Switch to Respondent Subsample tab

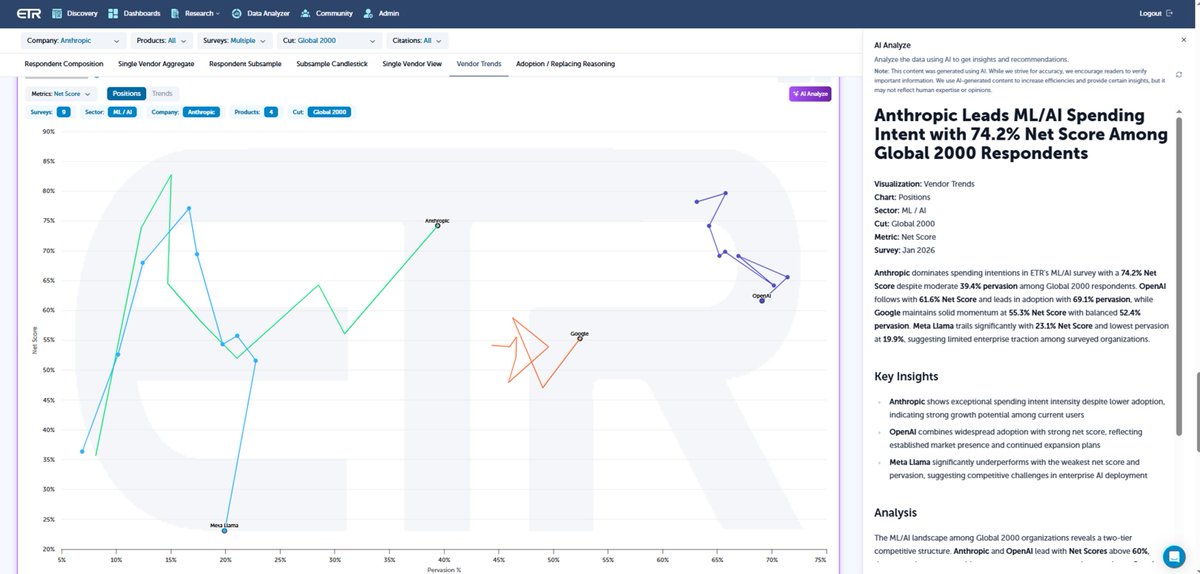click(x=245, y=64)
